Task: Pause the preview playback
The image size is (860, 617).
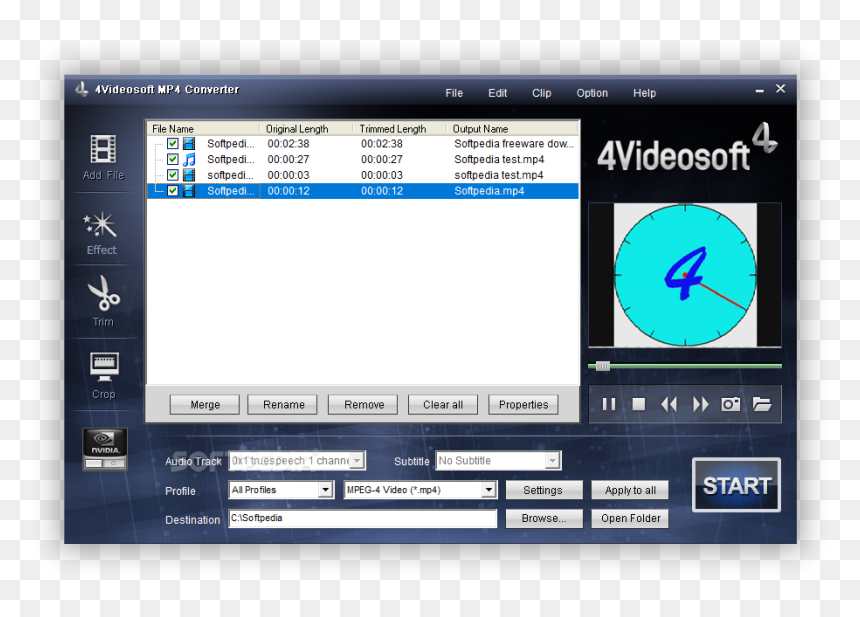Action: click(x=609, y=405)
